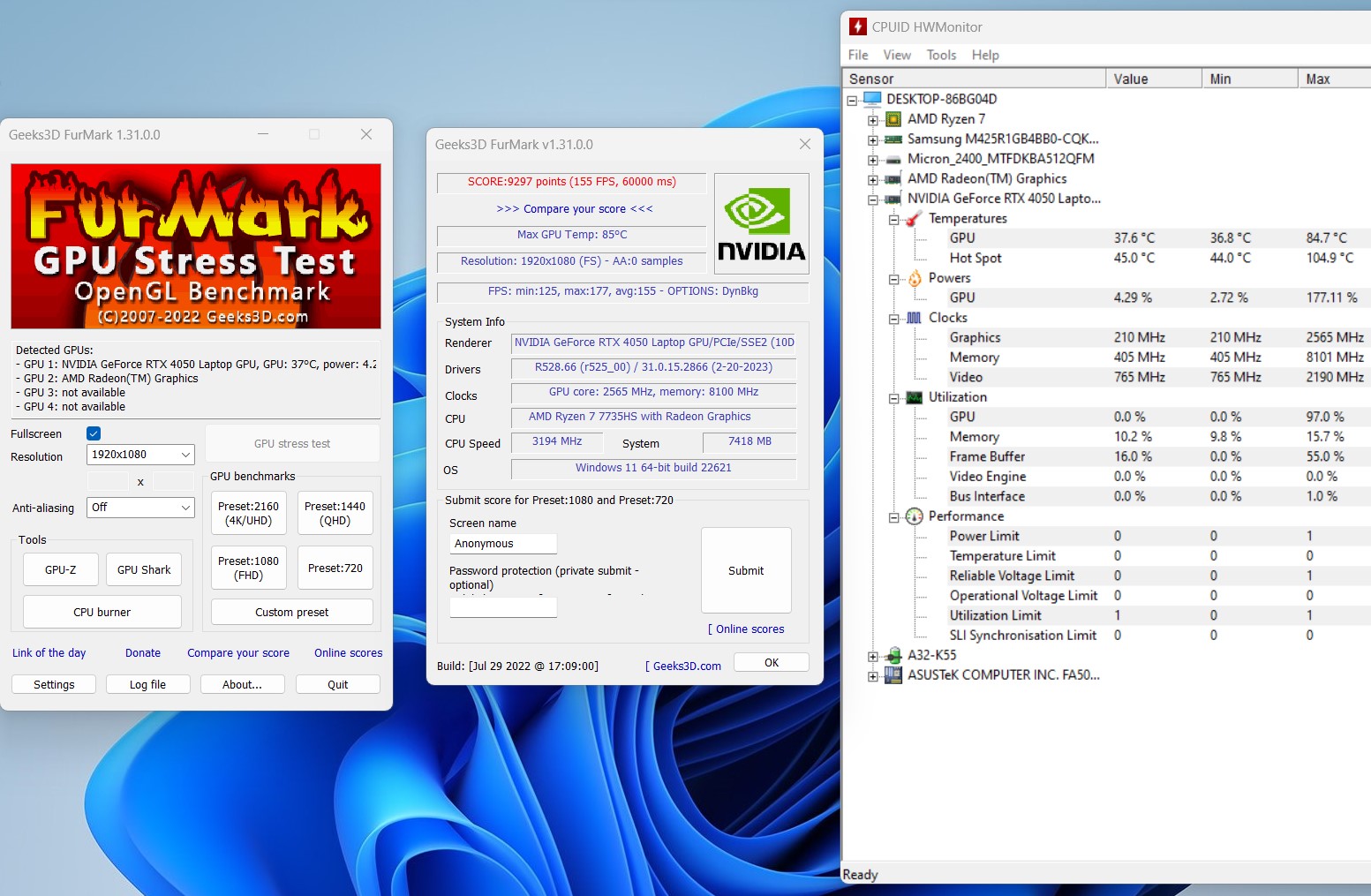Click the NVIDIA GeForce RTX 4050 card icon
The height and width of the screenshot is (896, 1371).
pyautogui.click(x=893, y=200)
